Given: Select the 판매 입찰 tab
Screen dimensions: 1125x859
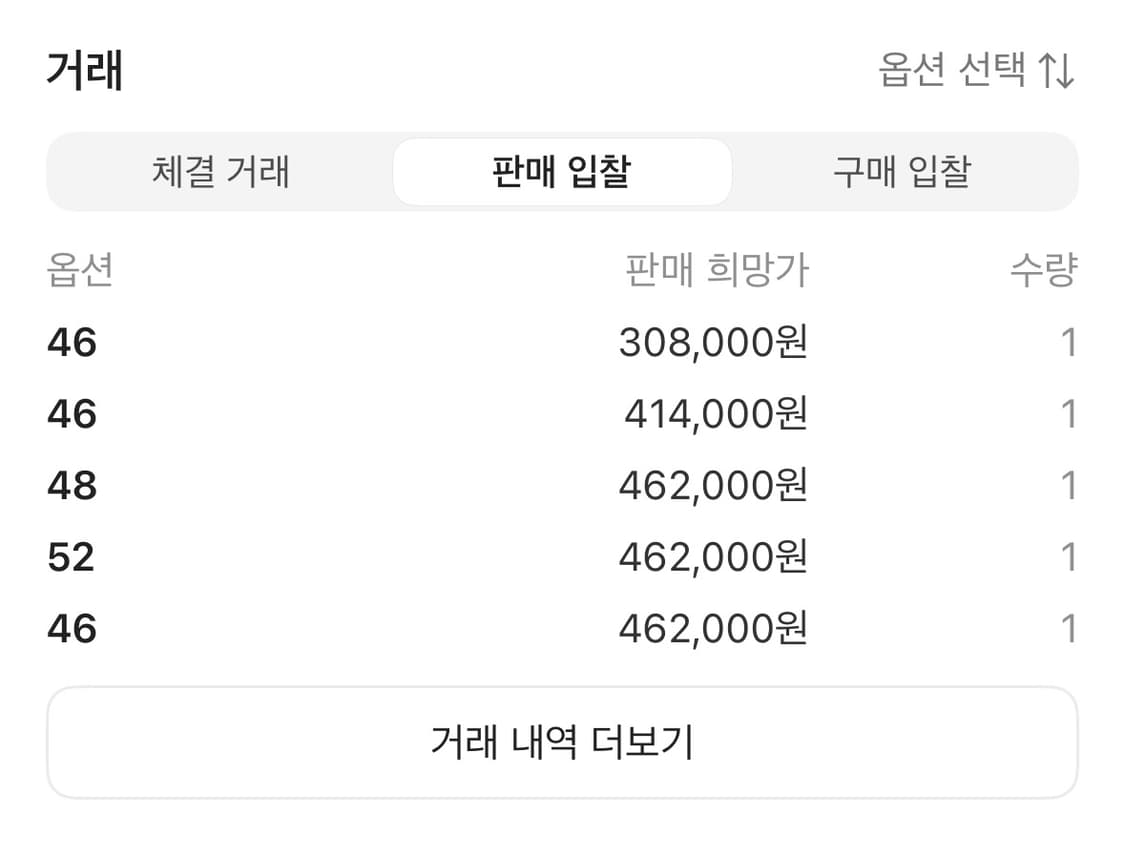Looking at the screenshot, I should [x=562, y=172].
